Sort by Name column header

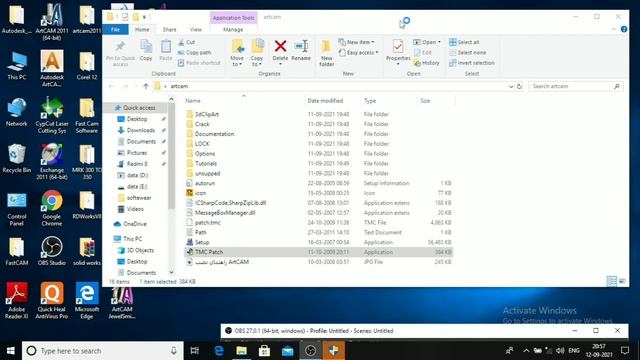click(x=243, y=100)
